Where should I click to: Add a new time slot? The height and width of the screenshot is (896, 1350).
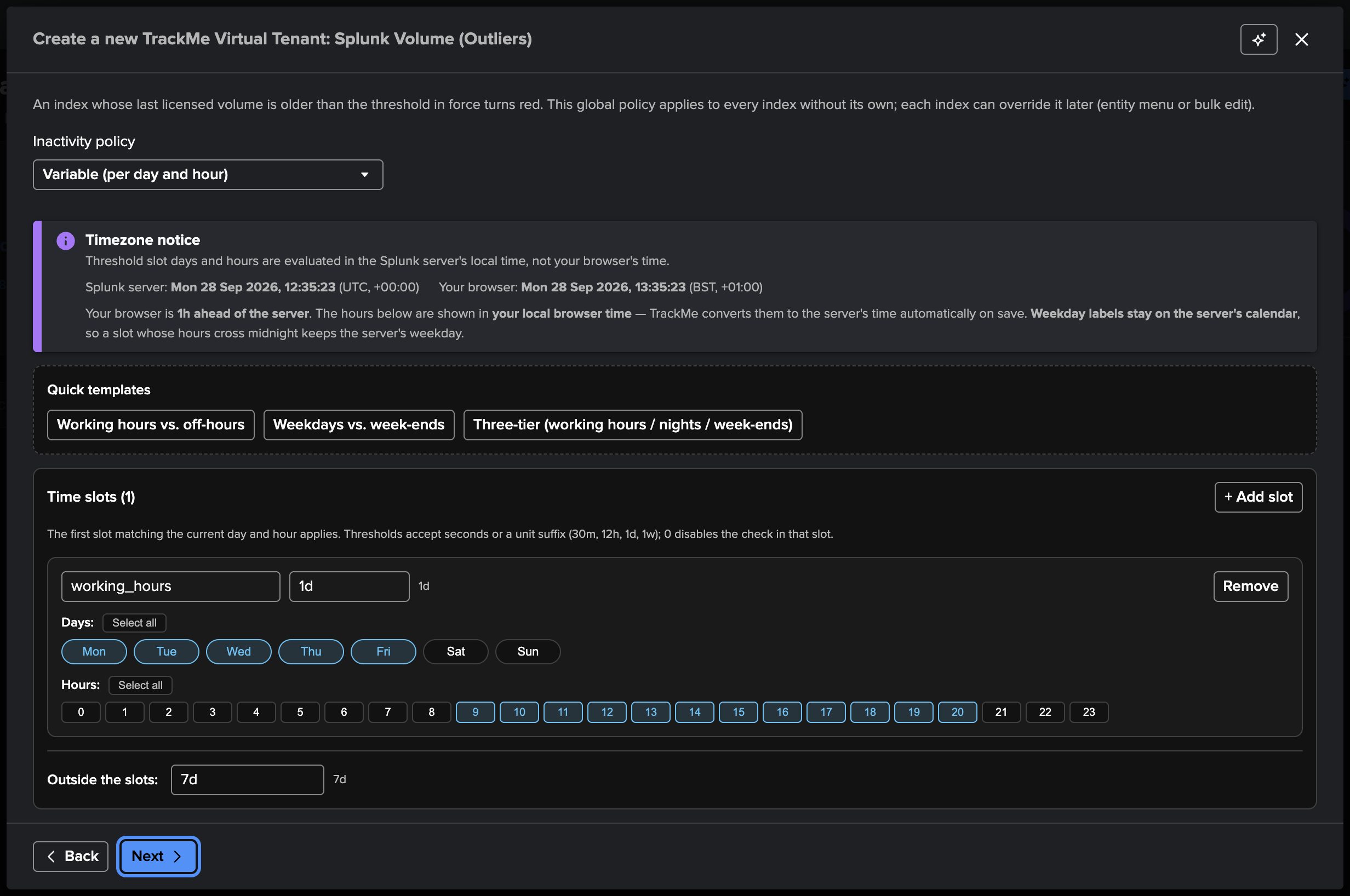click(x=1259, y=497)
